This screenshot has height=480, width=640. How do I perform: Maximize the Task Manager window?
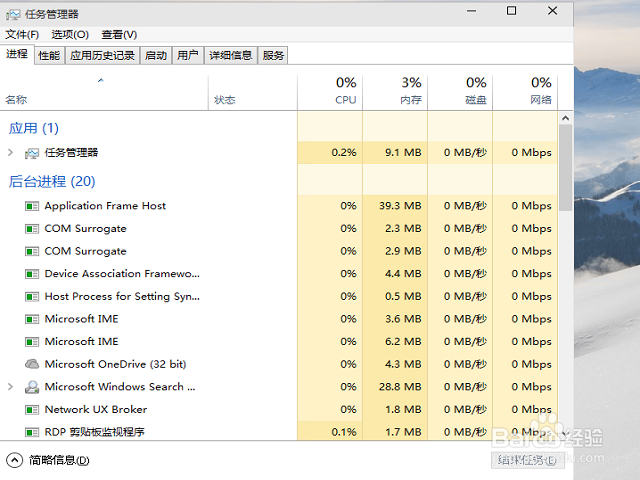click(x=511, y=11)
